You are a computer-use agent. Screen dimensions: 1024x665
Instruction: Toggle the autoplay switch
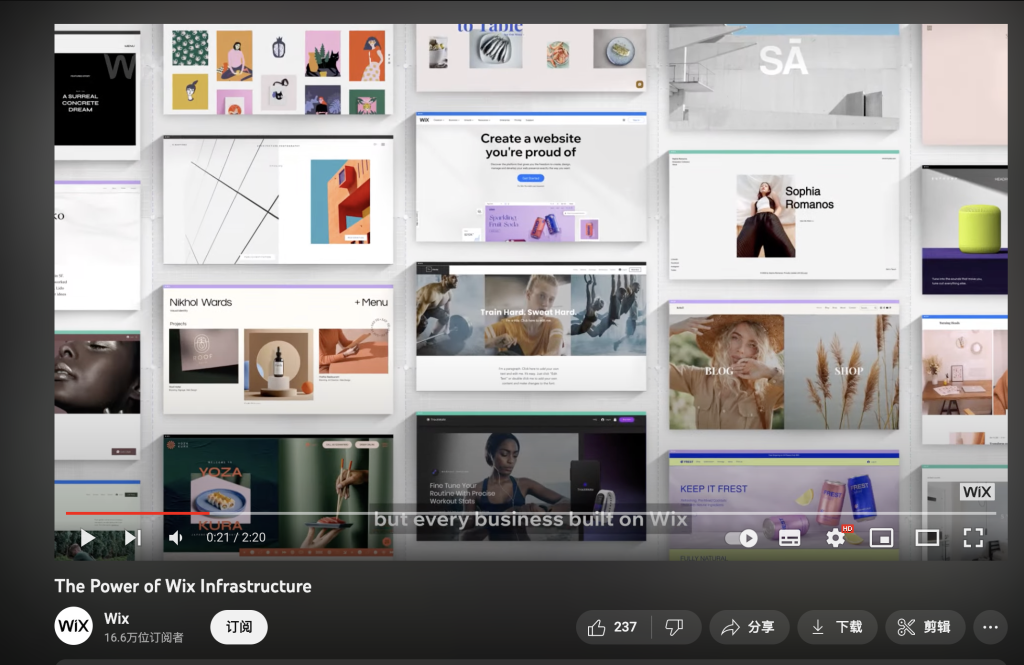(741, 538)
